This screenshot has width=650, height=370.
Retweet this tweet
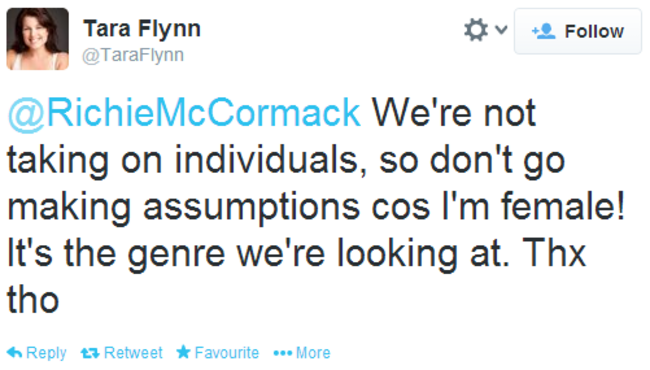pyautogui.click(x=122, y=353)
